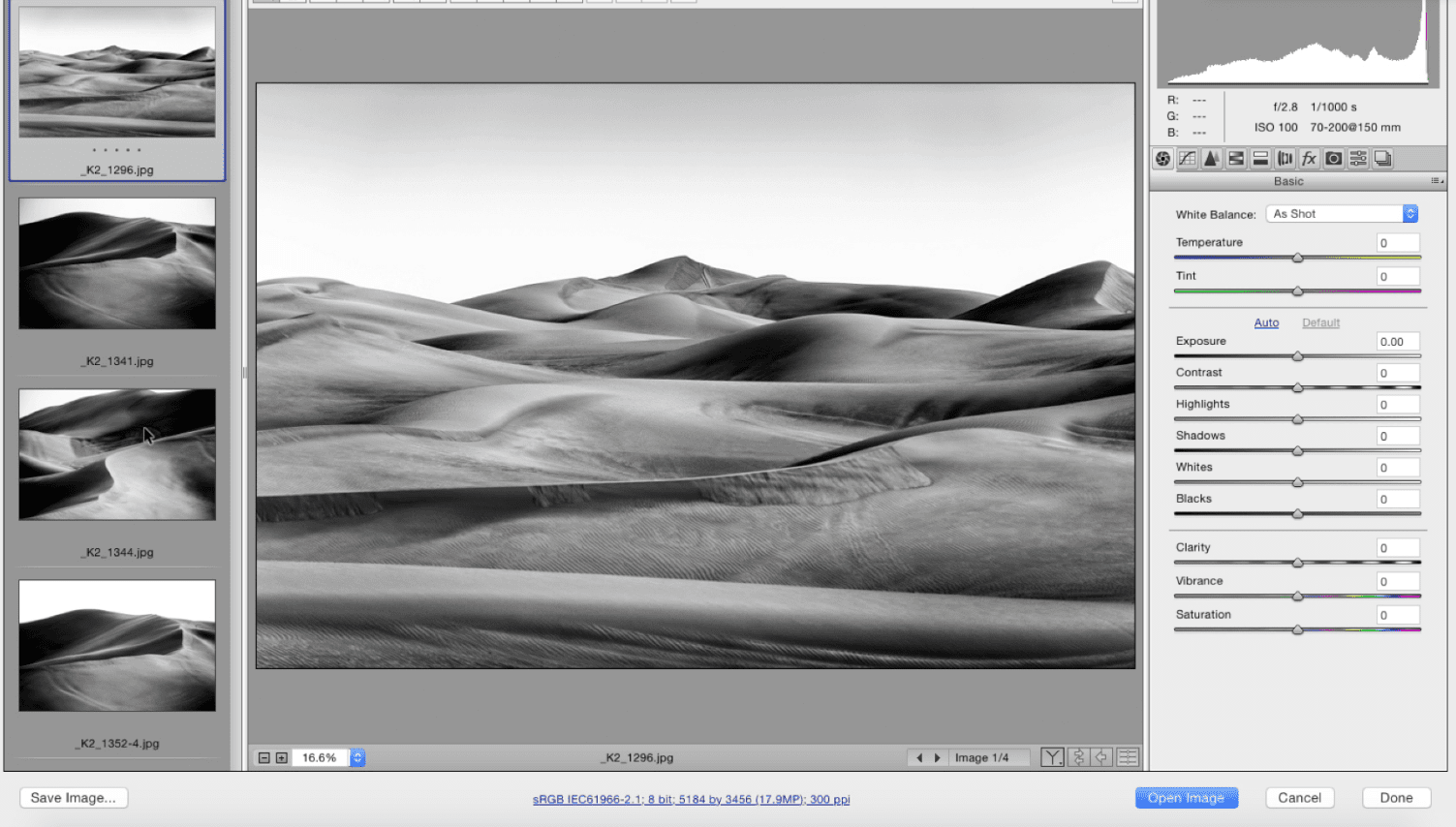
Task: Open the Presets panel icon
Action: 1358,159
